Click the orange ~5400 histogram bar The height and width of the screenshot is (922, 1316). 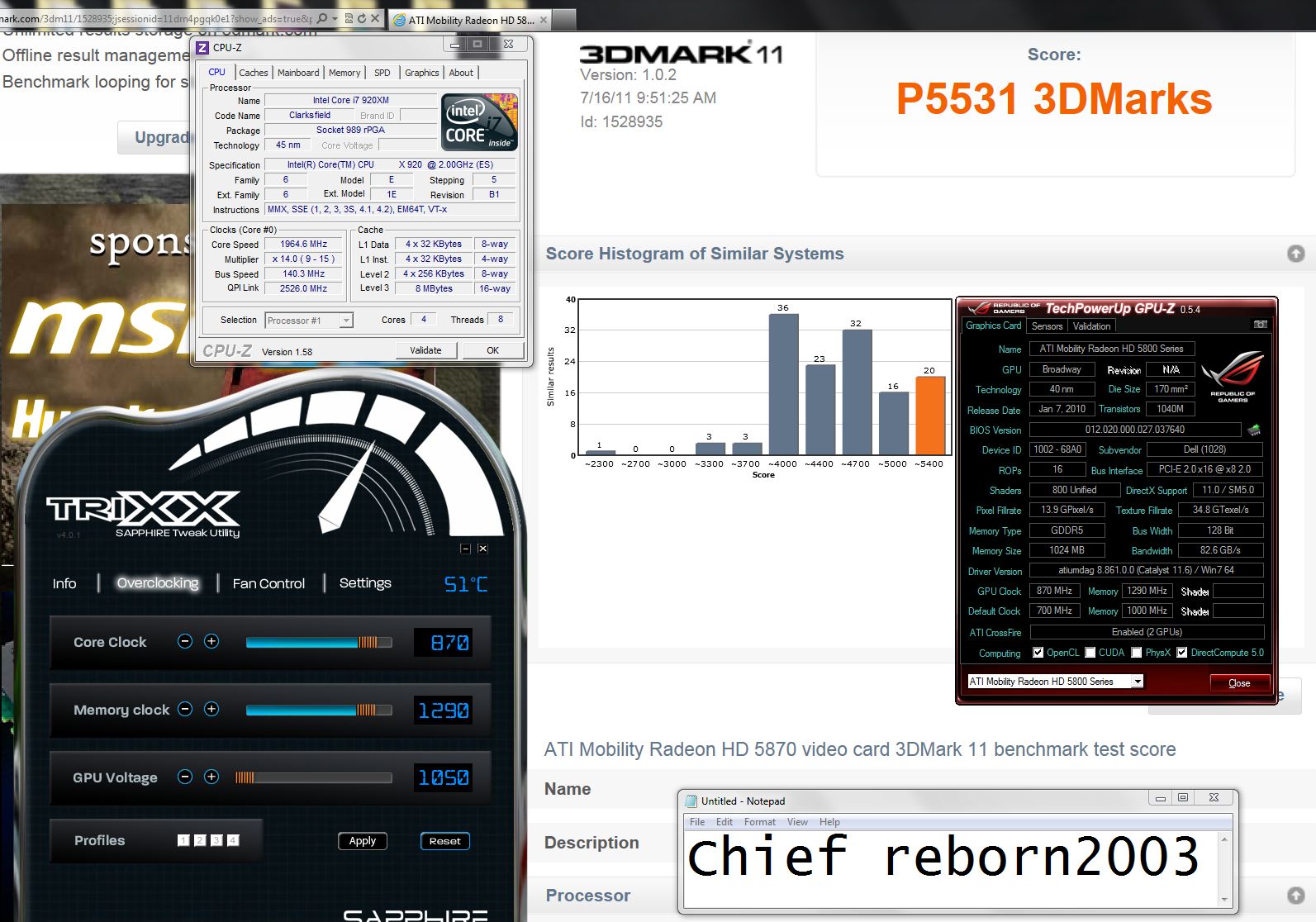(929, 416)
